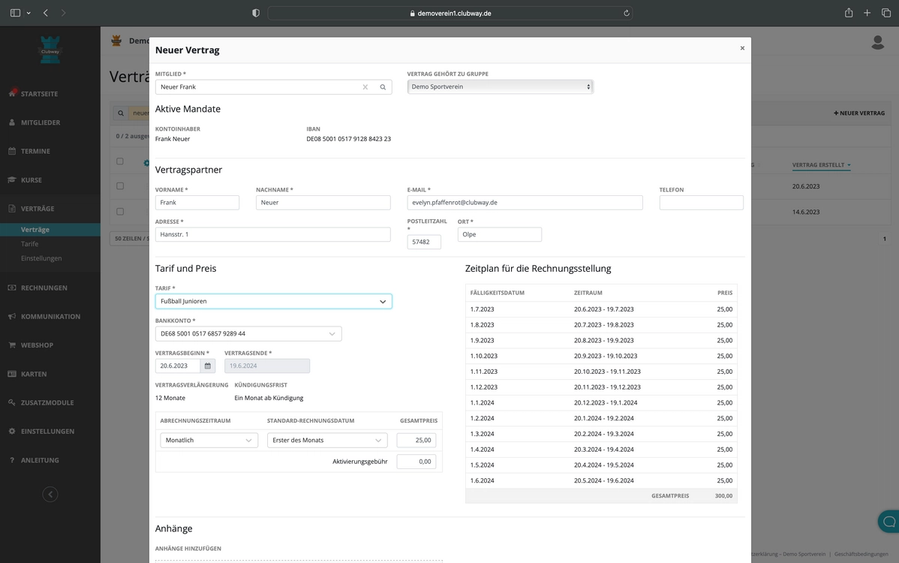Viewport: 899px width, 563px height.
Task: Check the second contract row checkbox
Action: coord(120,212)
